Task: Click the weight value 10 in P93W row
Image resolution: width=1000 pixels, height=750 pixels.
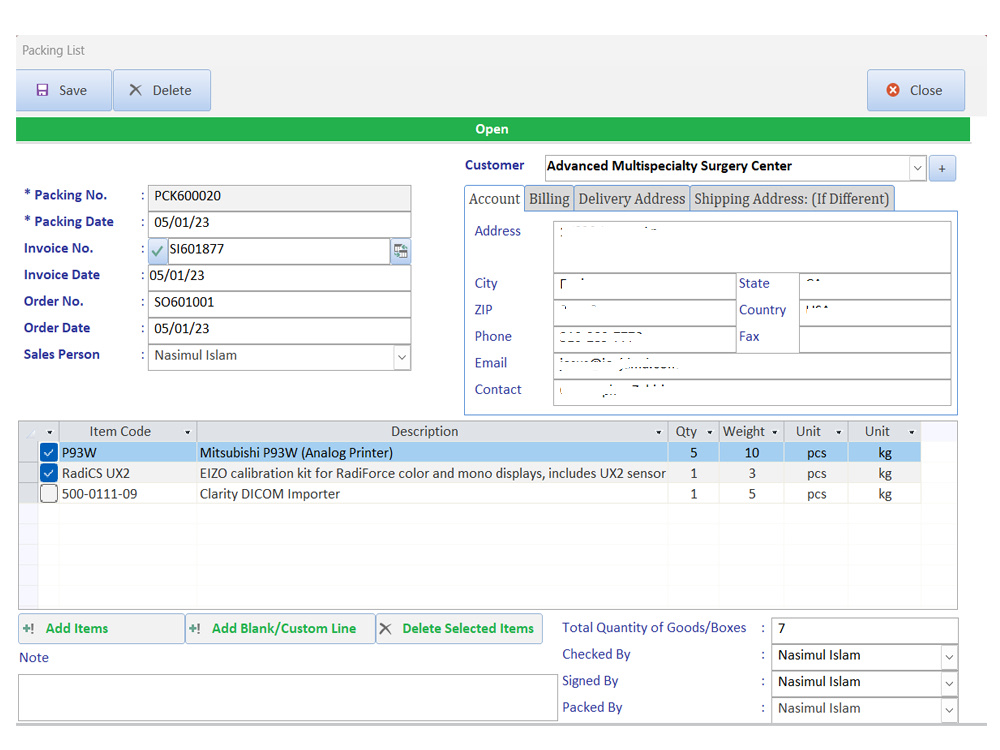Action: pyautogui.click(x=752, y=453)
